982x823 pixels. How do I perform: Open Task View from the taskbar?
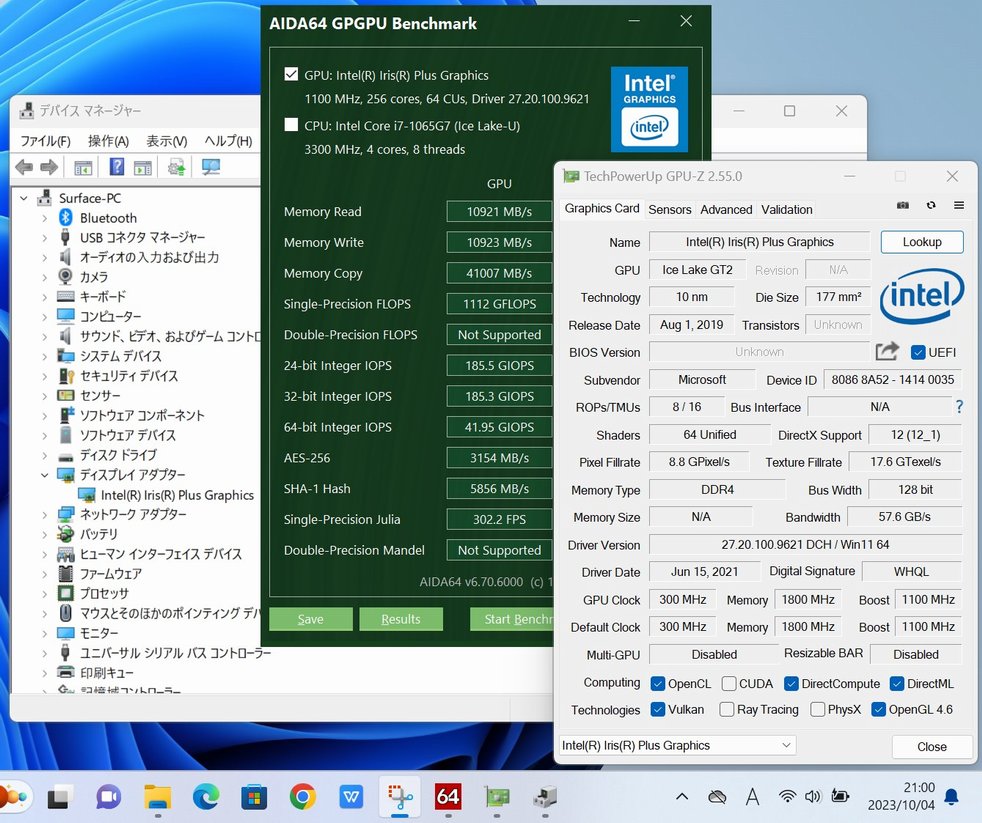(59, 797)
